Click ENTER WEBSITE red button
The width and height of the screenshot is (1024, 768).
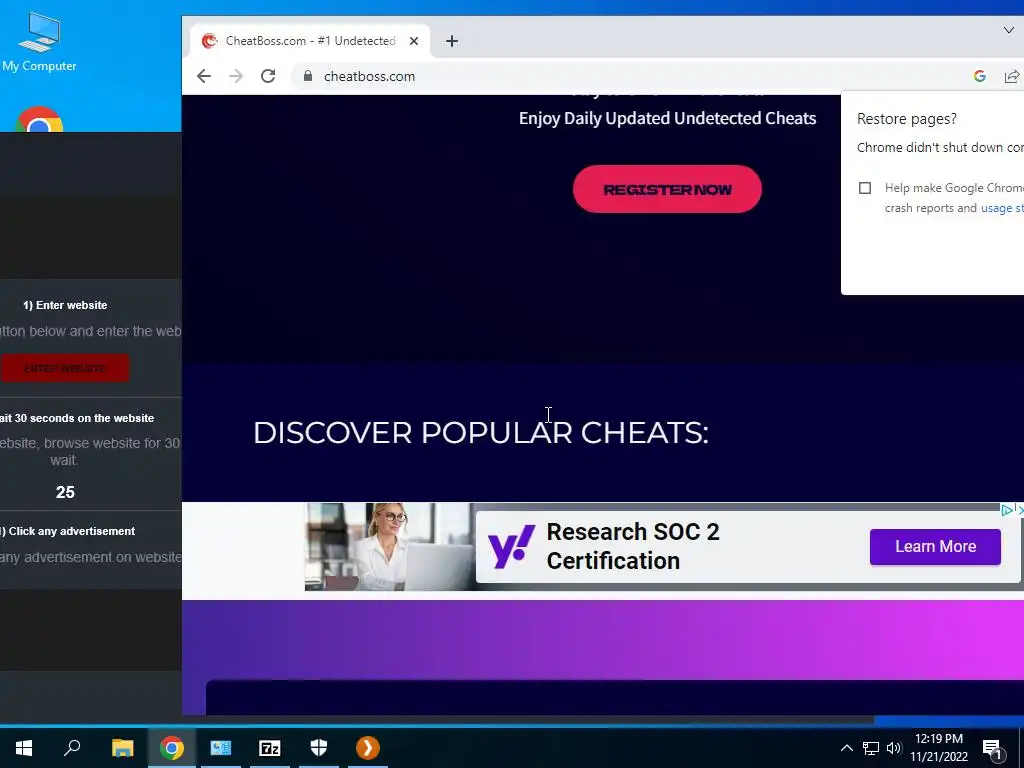(65, 368)
